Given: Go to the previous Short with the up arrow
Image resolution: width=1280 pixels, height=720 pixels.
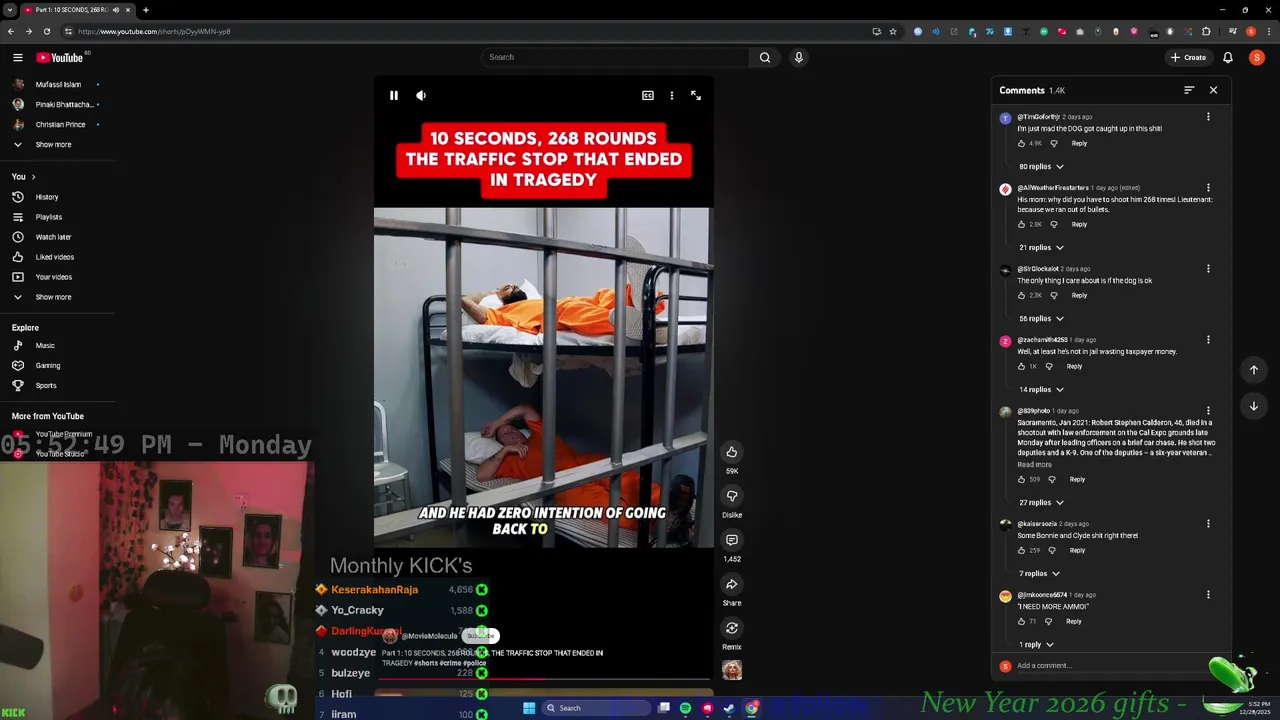Looking at the screenshot, I should tap(1254, 370).
